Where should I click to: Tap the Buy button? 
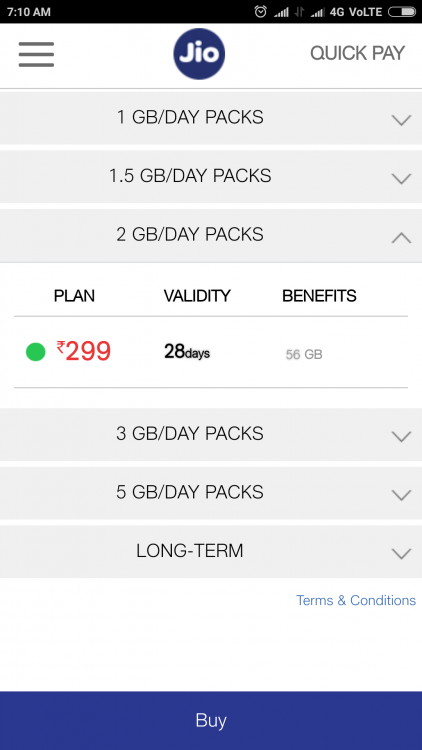(x=211, y=720)
